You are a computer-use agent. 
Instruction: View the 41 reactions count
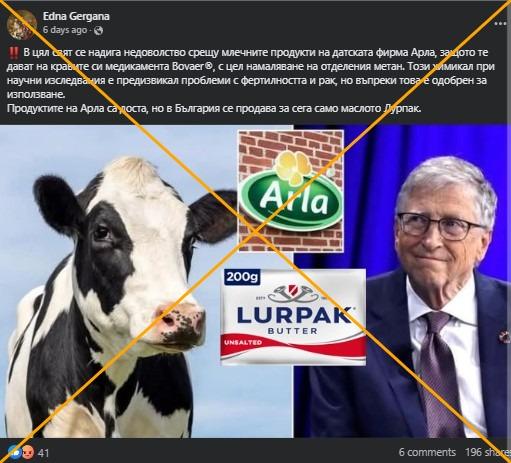(x=43, y=453)
